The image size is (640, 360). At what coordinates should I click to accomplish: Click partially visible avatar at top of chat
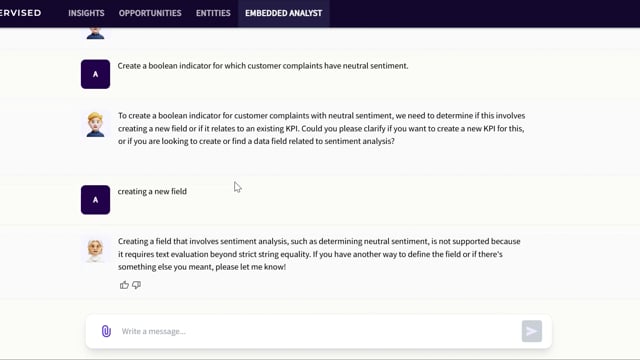click(x=95, y=33)
